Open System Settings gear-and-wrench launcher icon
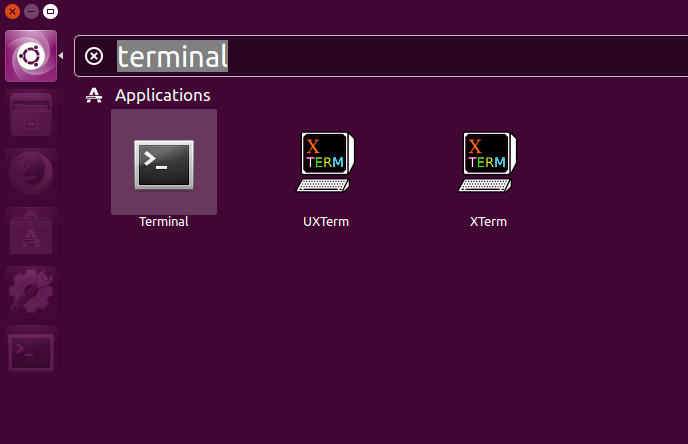Viewport: 688px width, 444px height. (x=31, y=291)
